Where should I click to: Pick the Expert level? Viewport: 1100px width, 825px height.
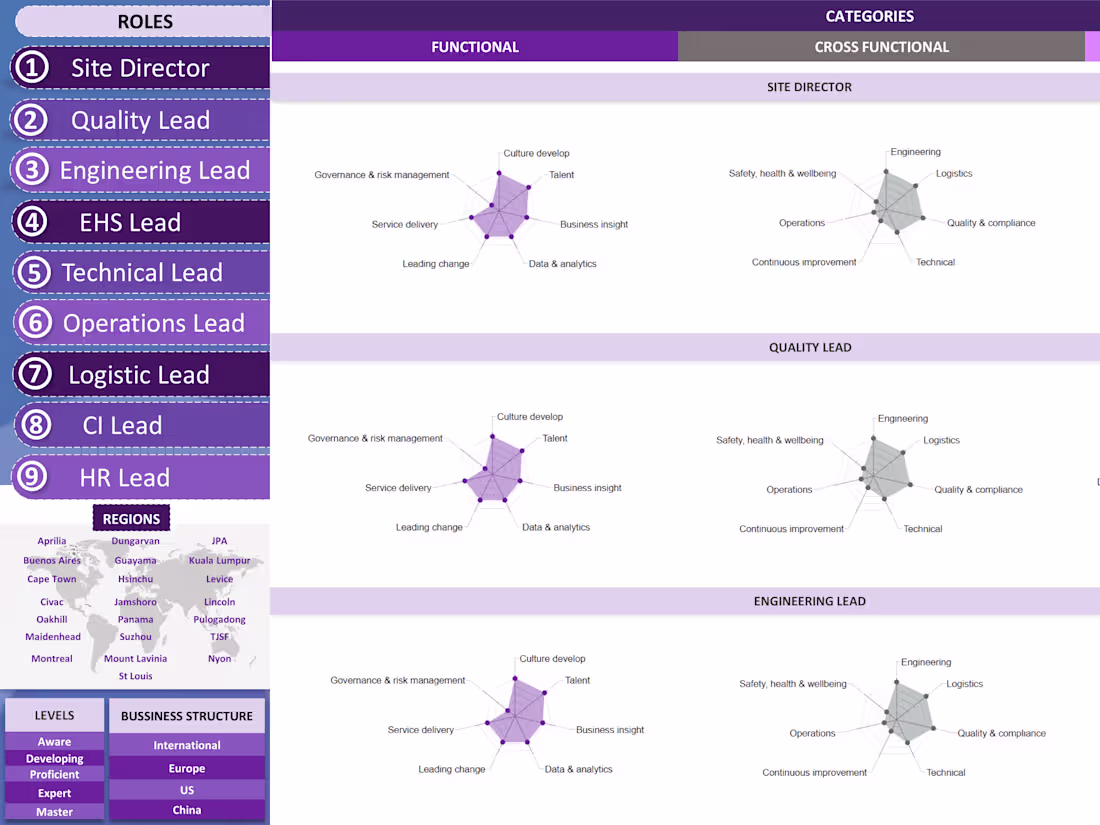pos(55,793)
